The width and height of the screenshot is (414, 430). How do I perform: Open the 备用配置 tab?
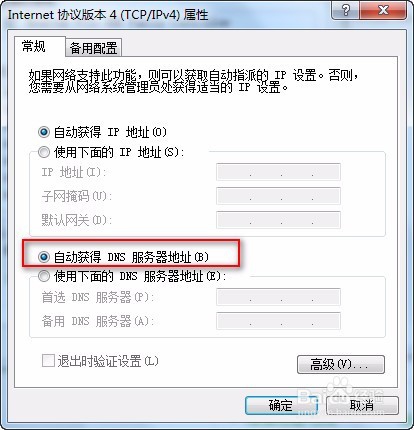(93, 48)
